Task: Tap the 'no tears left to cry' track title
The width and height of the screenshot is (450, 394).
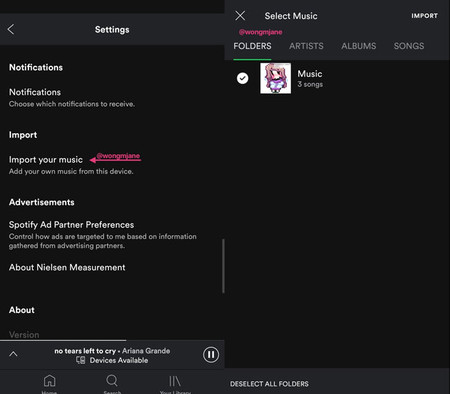Action: coord(85,351)
